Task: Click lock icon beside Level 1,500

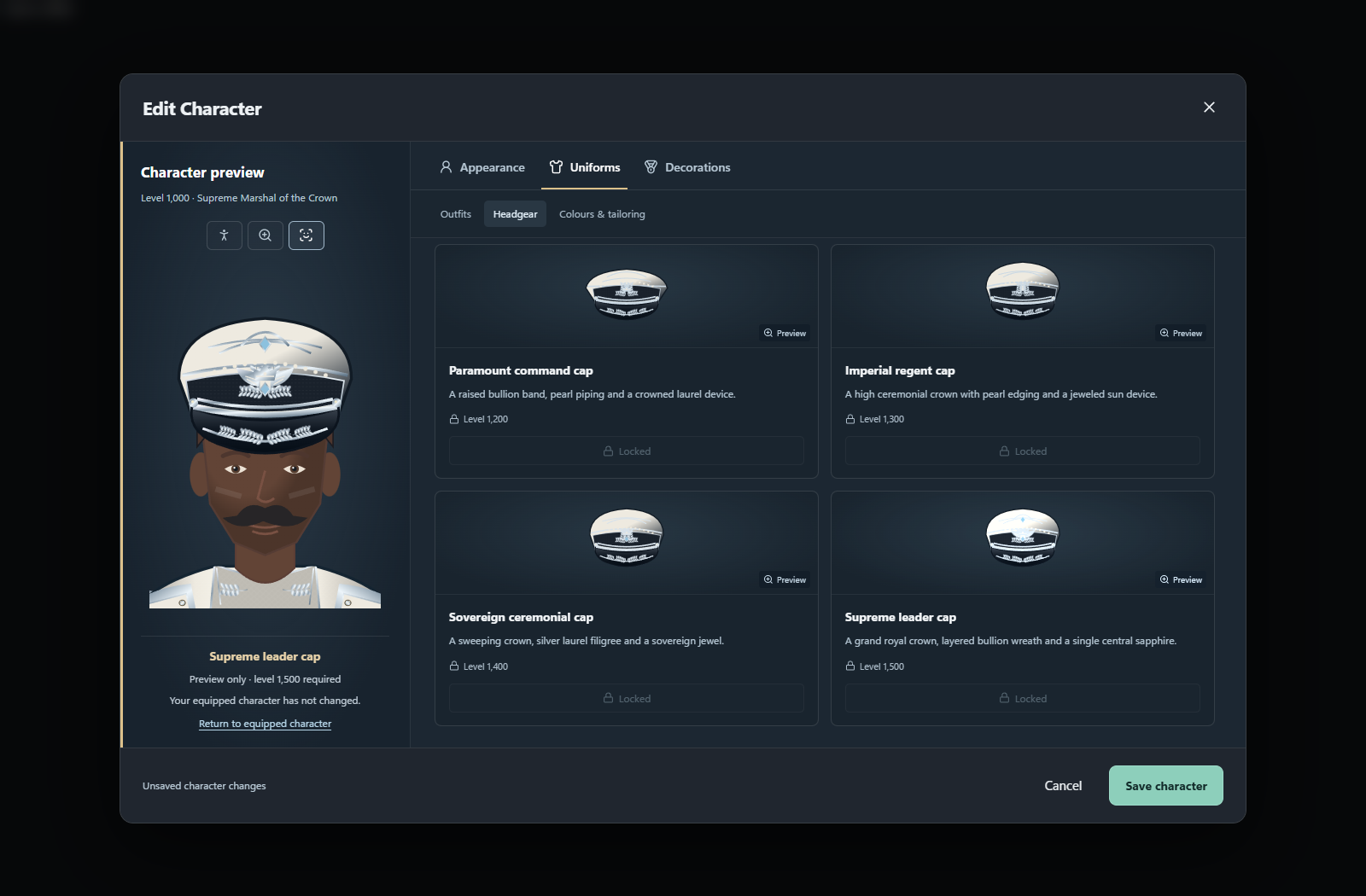Action: tap(850, 666)
